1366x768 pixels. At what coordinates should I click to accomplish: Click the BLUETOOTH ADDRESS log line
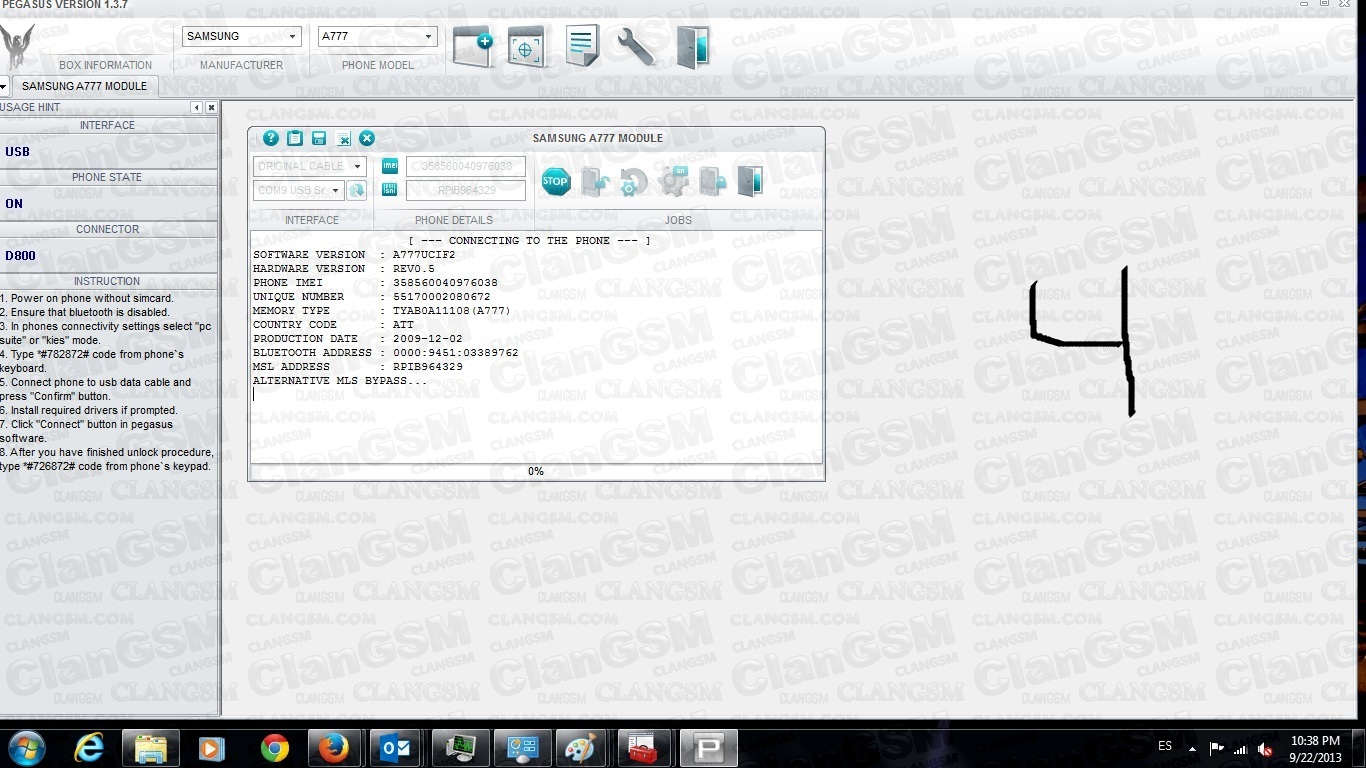[386, 353]
